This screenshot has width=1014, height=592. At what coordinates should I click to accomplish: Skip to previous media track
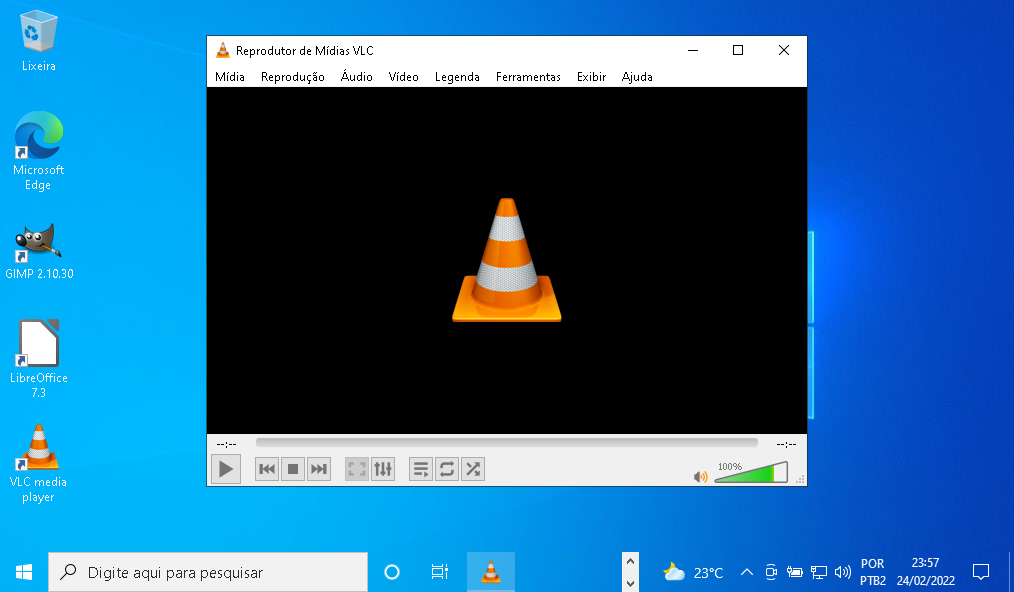tap(267, 469)
